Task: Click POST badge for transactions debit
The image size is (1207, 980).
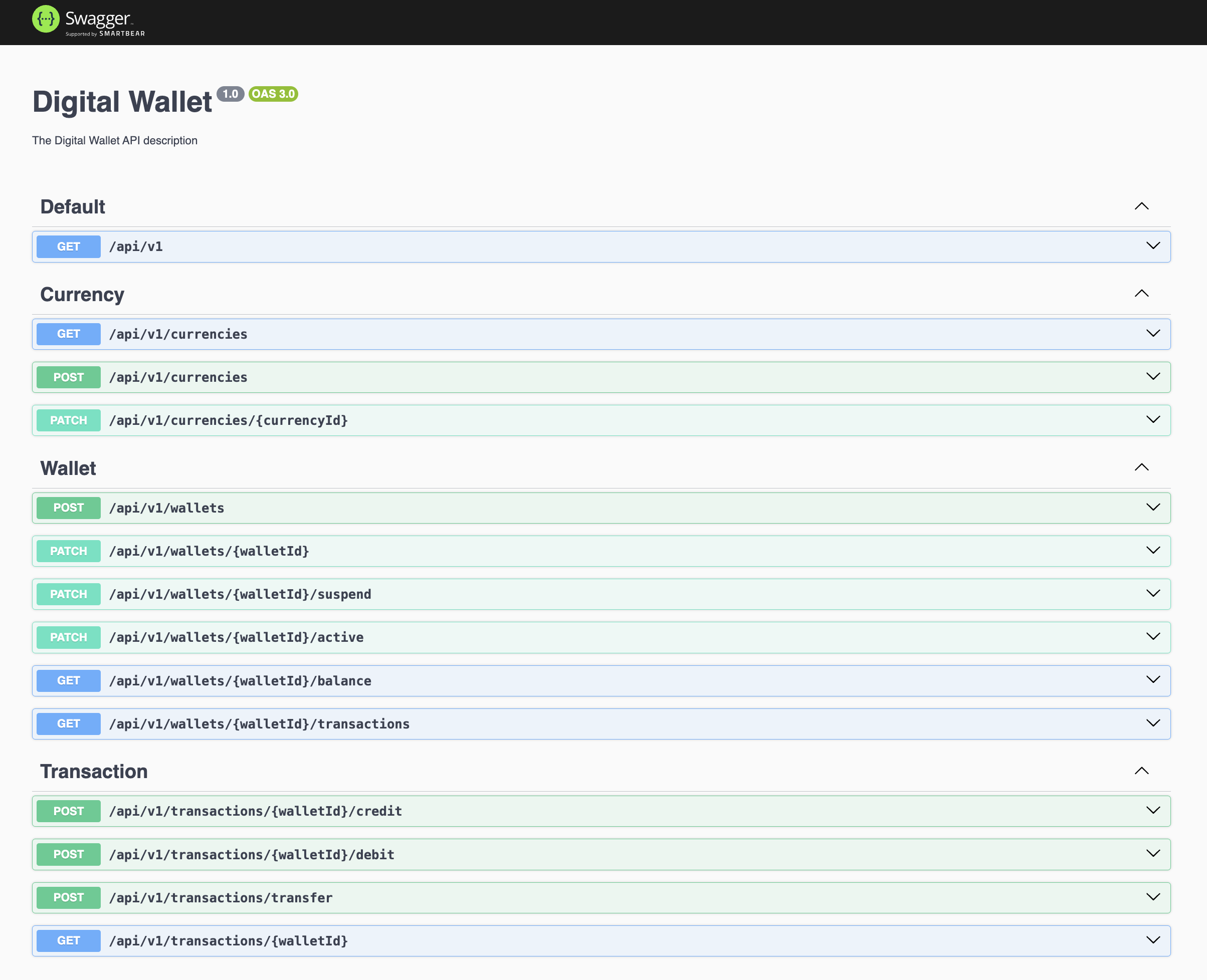Action: (68, 855)
